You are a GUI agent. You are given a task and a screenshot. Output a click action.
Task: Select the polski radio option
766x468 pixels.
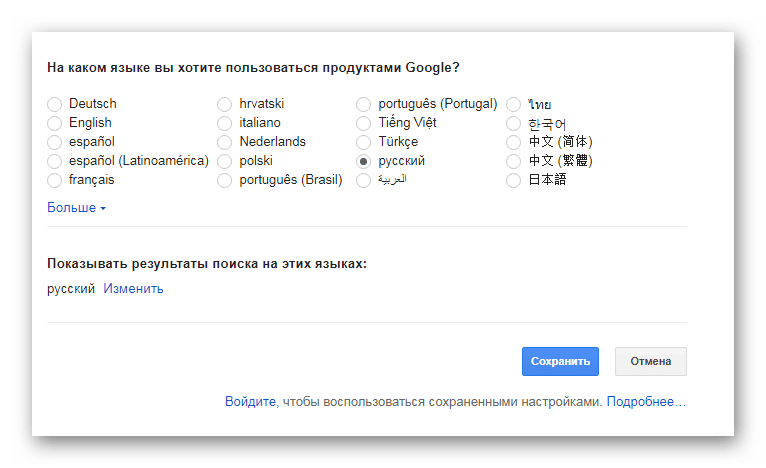pyautogui.click(x=224, y=161)
